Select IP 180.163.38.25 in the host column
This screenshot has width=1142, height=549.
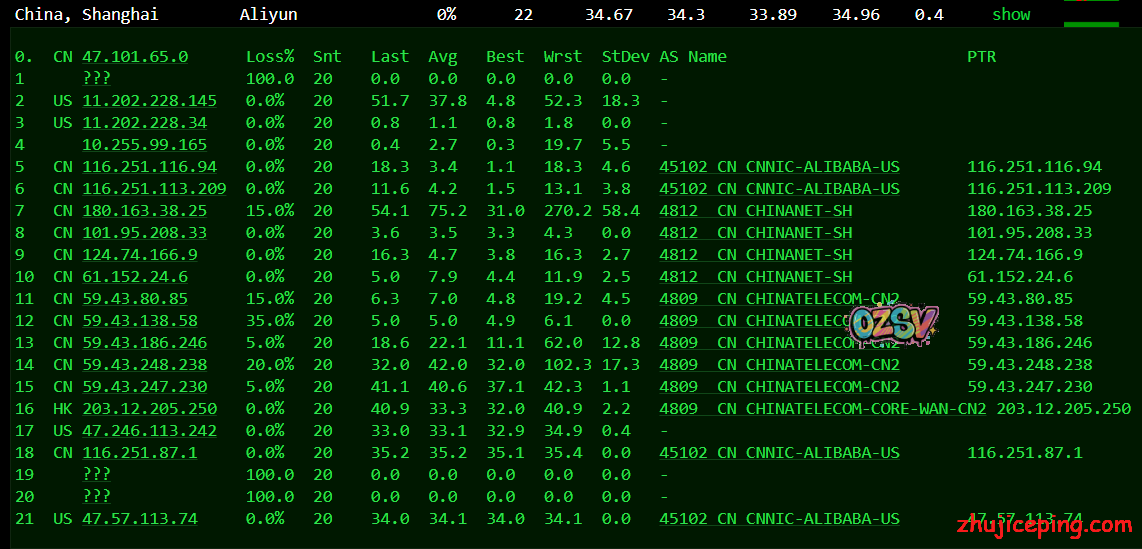(144, 211)
